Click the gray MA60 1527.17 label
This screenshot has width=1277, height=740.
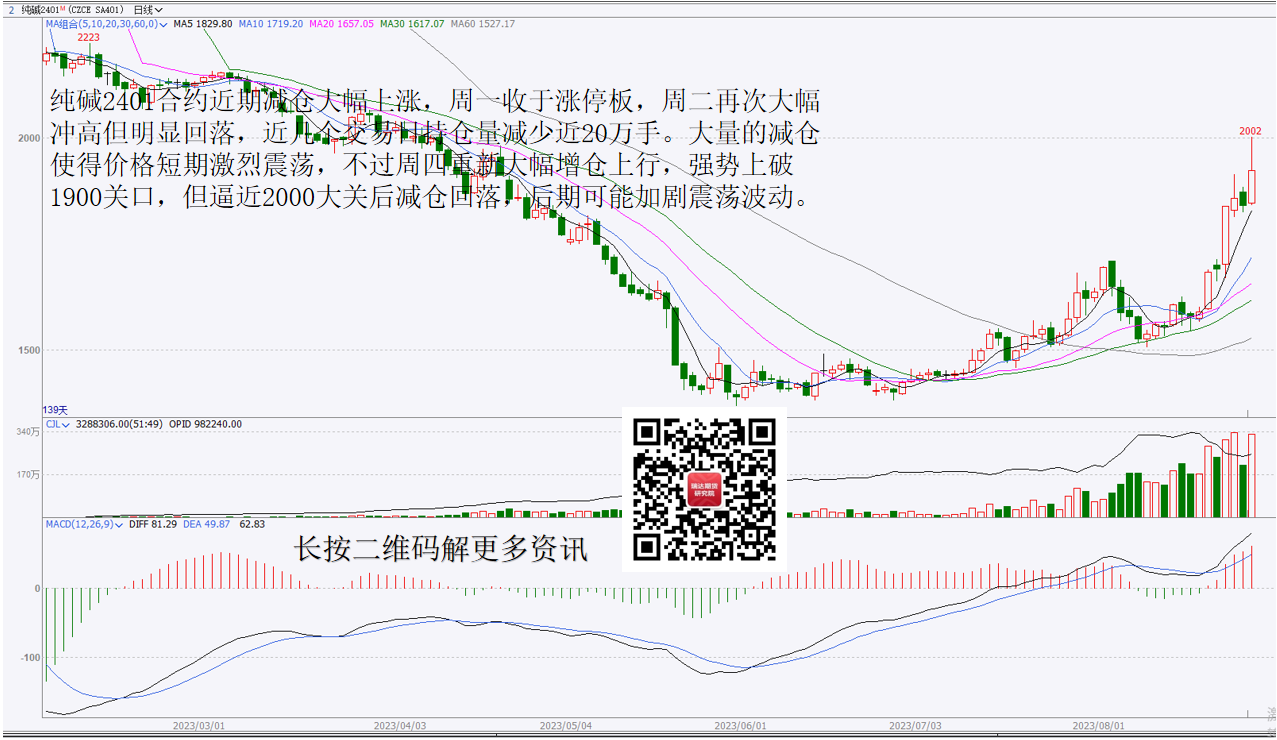coord(483,23)
